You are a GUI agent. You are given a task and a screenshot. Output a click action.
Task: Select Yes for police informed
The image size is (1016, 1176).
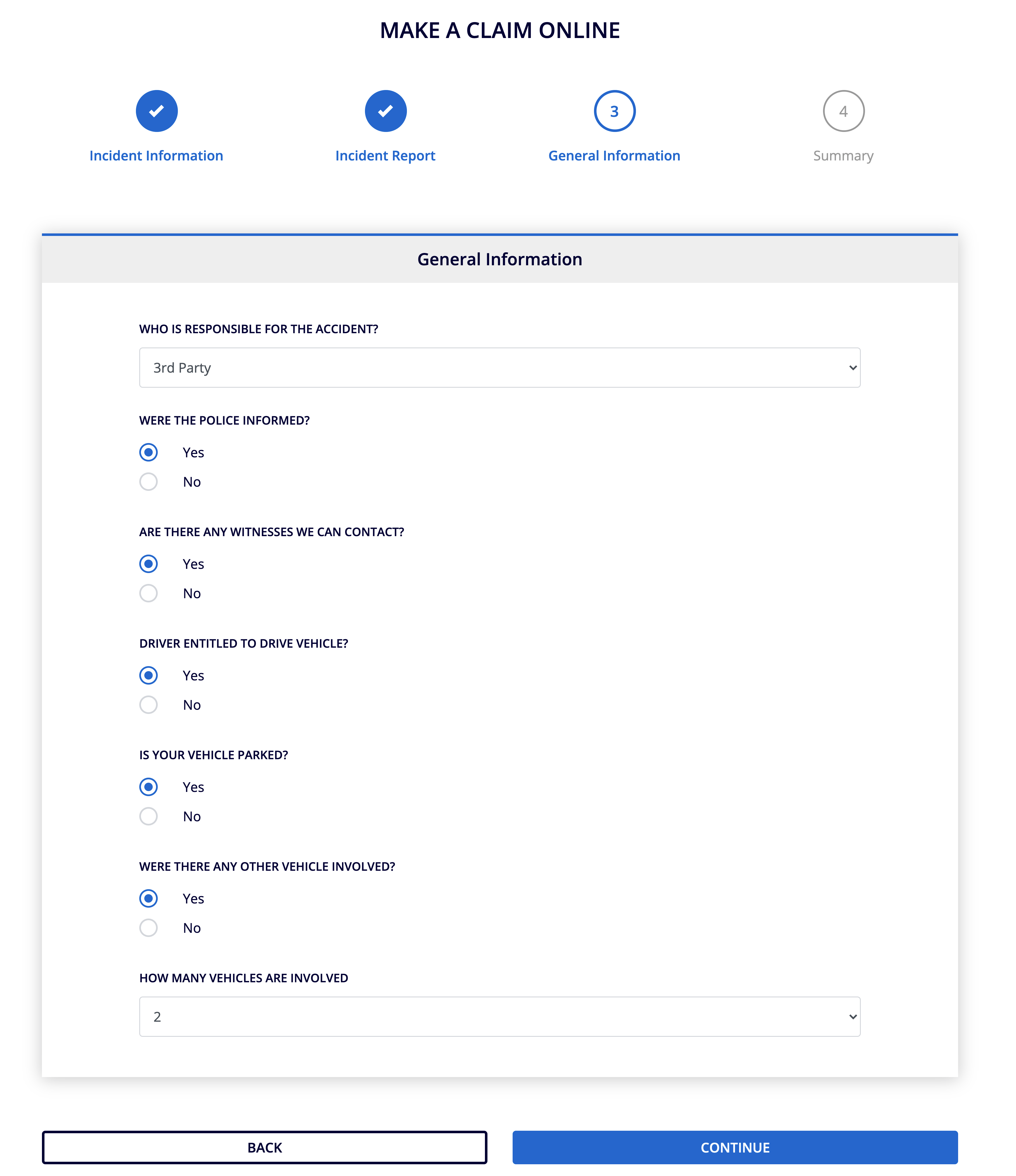149,452
